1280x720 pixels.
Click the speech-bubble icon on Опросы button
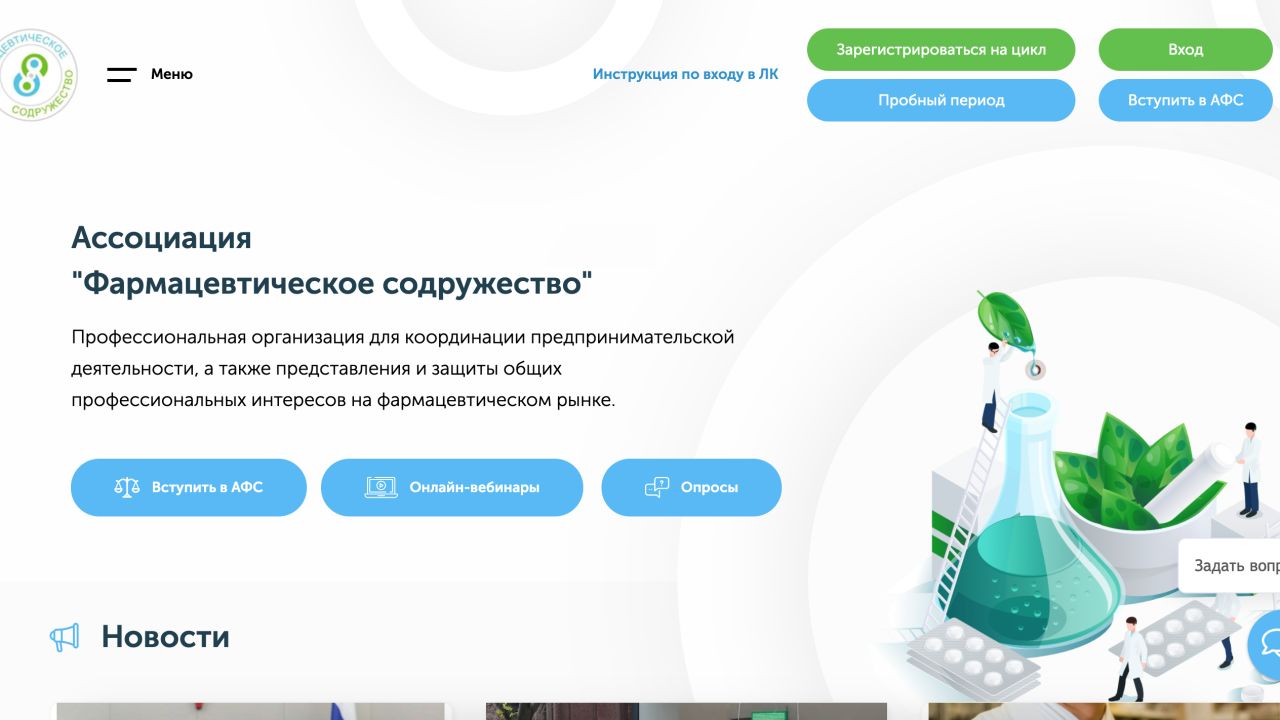click(657, 487)
